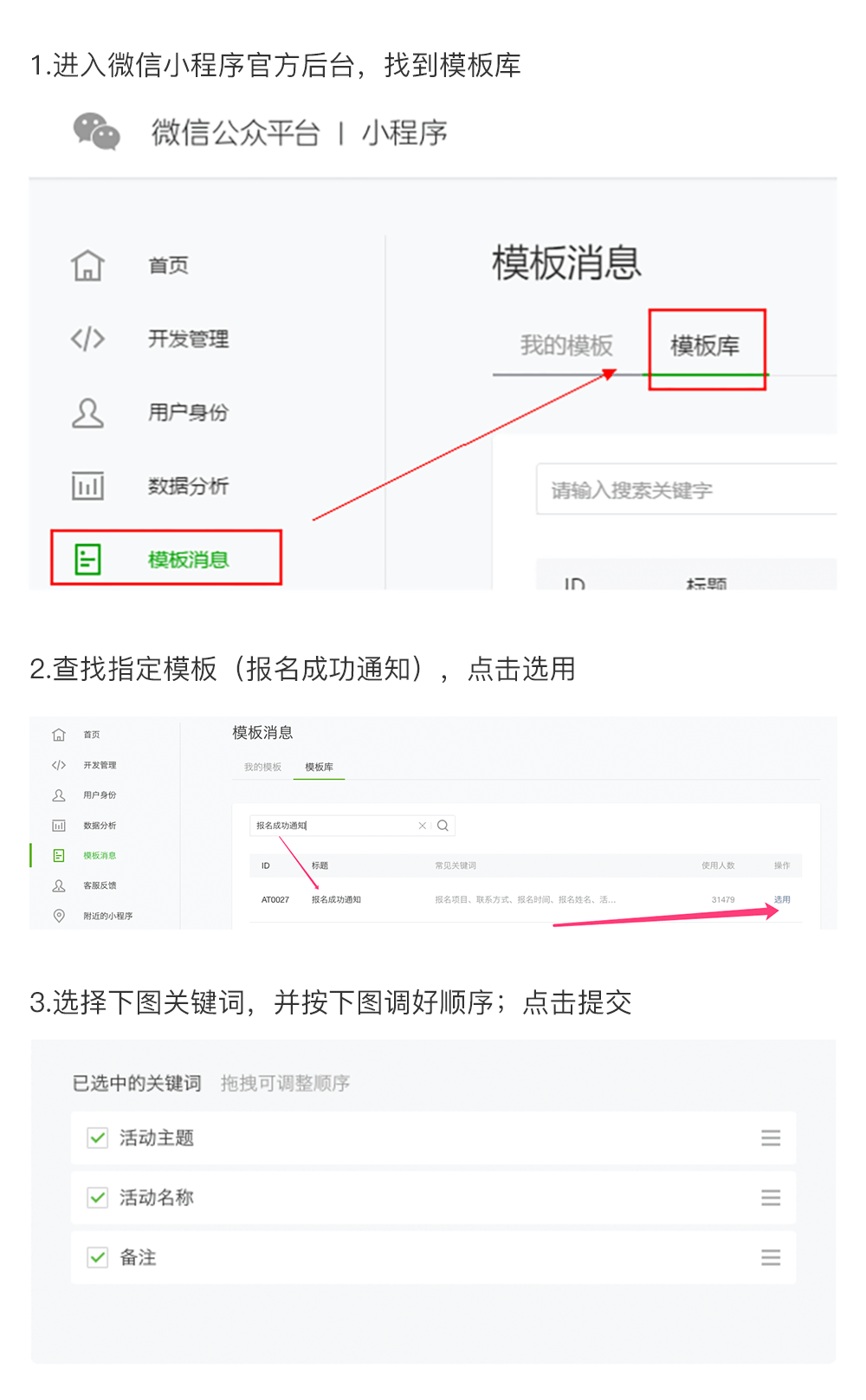866x1400 pixels.
Task: Uncheck the 活动主题 keyword checkbox
Action: point(98,1138)
